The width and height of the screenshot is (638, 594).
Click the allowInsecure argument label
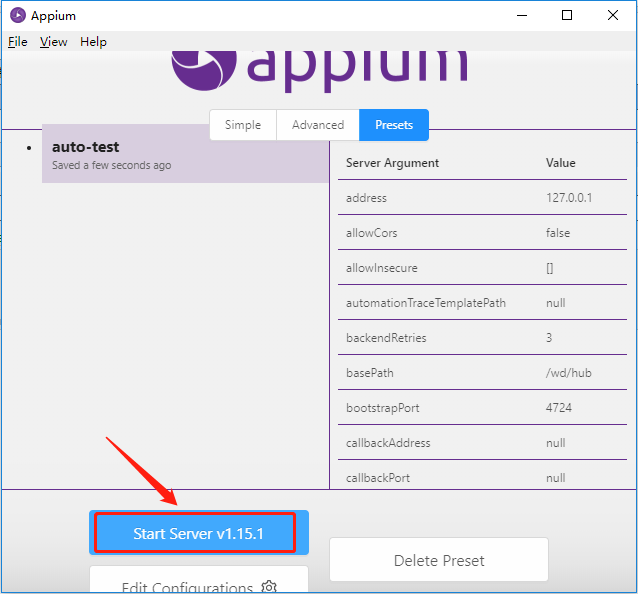382,268
